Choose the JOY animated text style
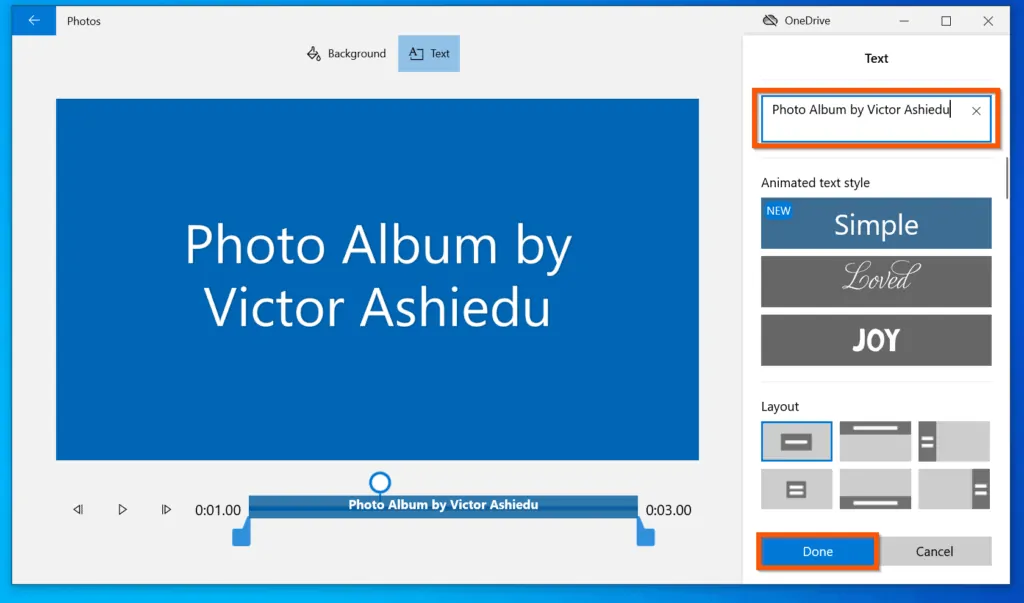 [x=875, y=340]
